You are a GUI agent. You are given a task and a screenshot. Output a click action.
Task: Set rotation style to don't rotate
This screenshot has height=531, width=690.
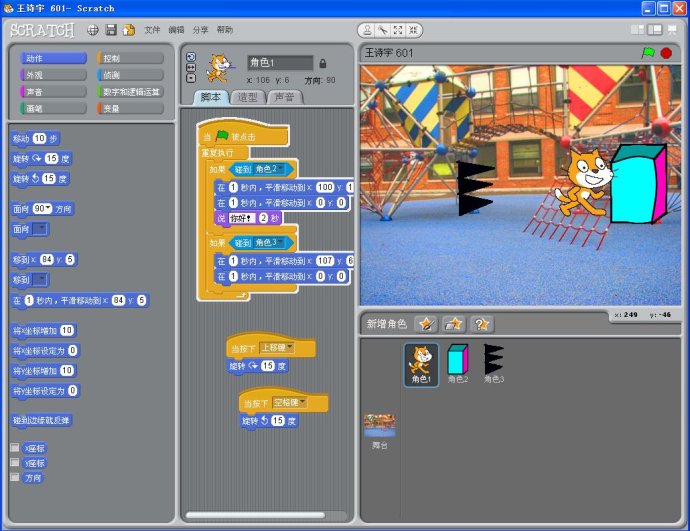pyautogui.click(x=191, y=78)
